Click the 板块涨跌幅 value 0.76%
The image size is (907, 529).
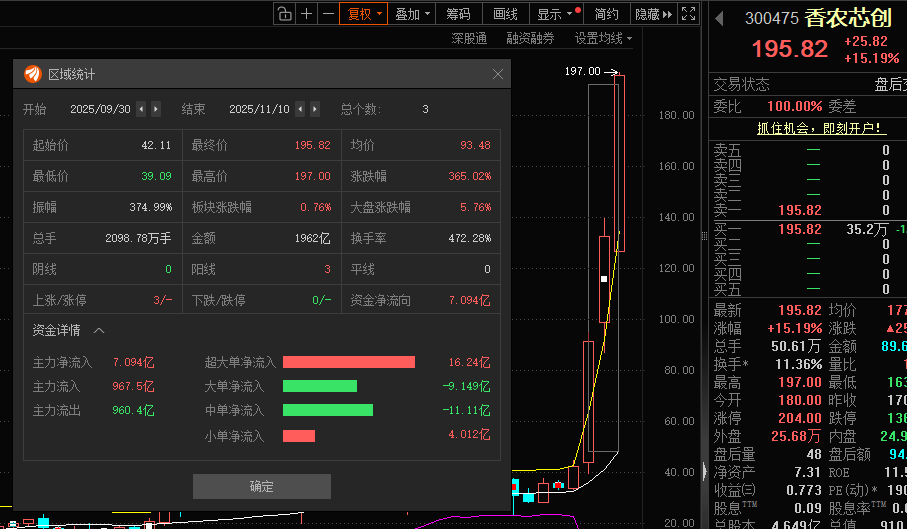(x=316, y=207)
